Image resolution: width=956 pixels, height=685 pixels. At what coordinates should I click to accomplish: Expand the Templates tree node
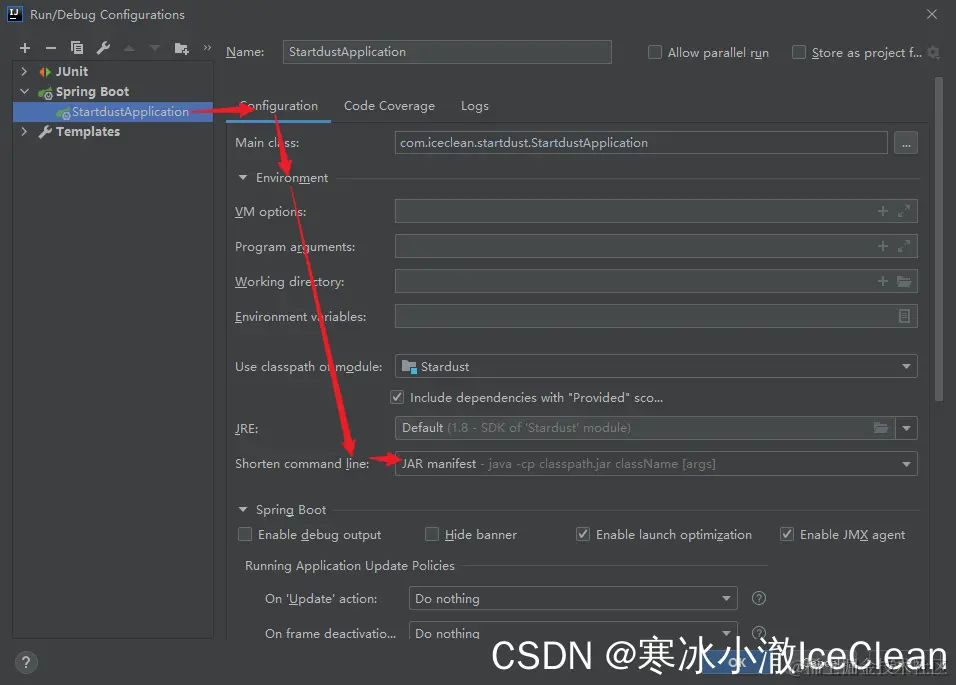point(24,131)
